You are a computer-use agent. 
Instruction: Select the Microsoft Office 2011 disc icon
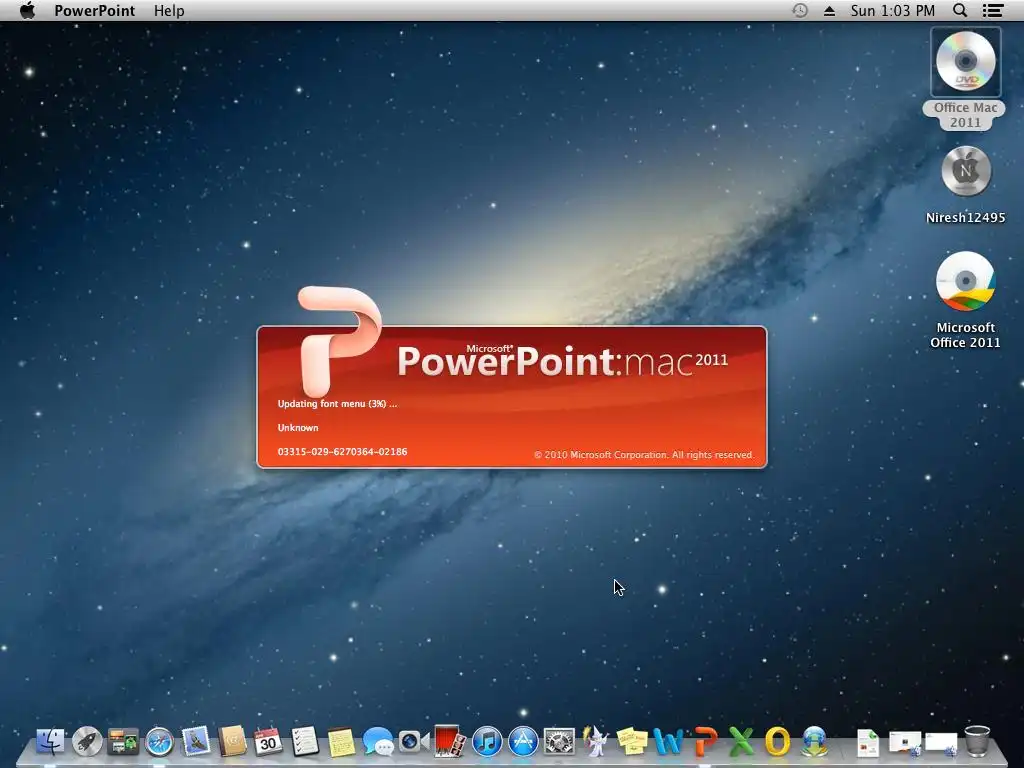click(965, 281)
